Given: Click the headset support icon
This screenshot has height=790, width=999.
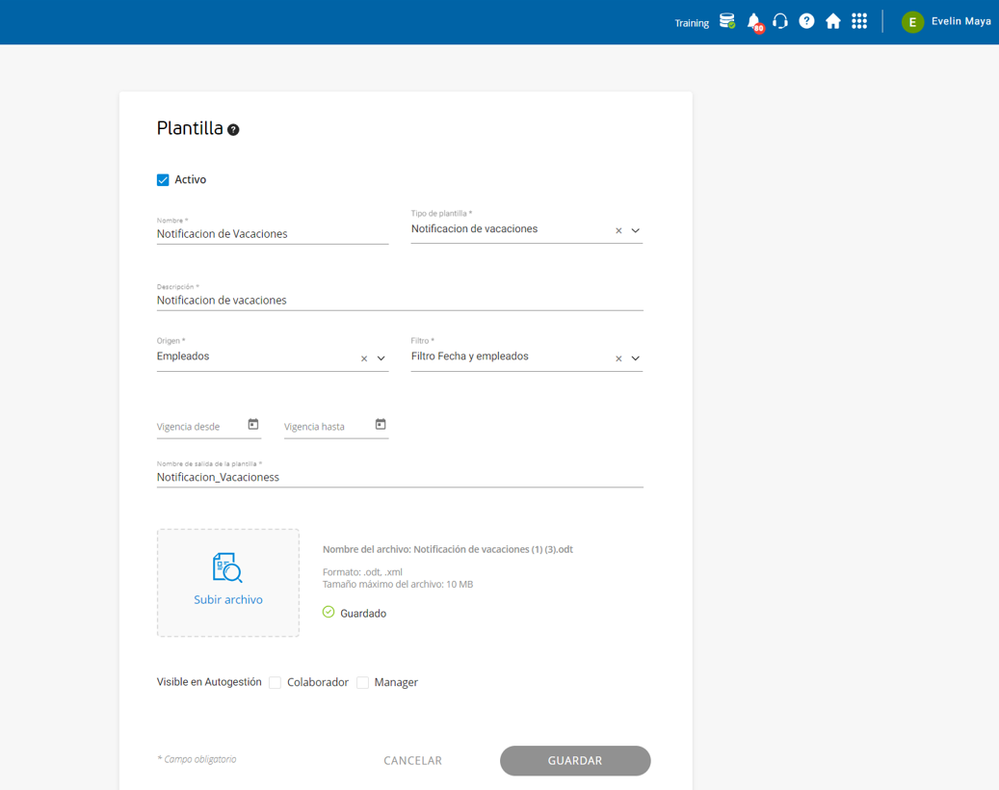Looking at the screenshot, I should pyautogui.click(x=780, y=21).
